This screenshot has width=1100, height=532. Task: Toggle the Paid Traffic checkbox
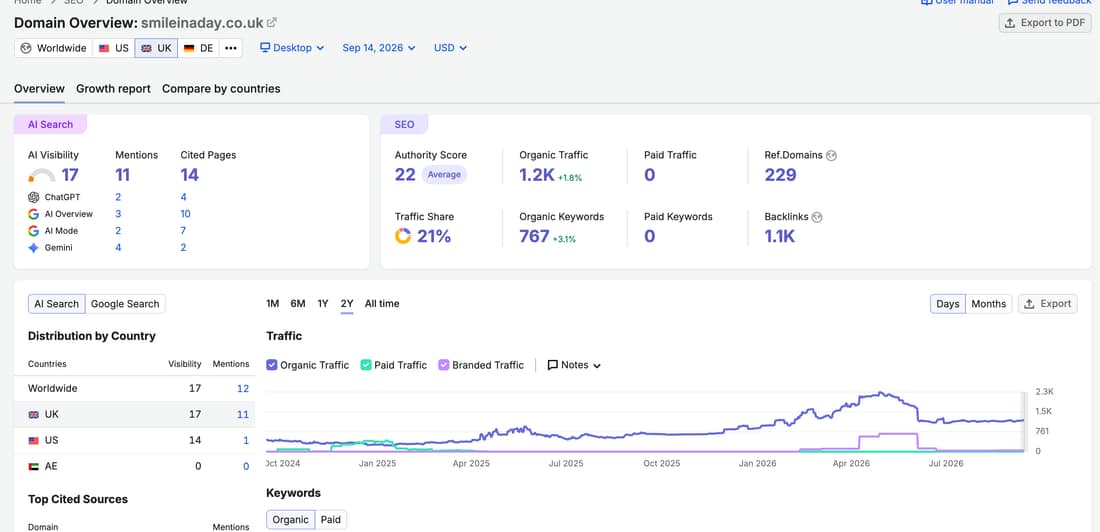(x=365, y=365)
